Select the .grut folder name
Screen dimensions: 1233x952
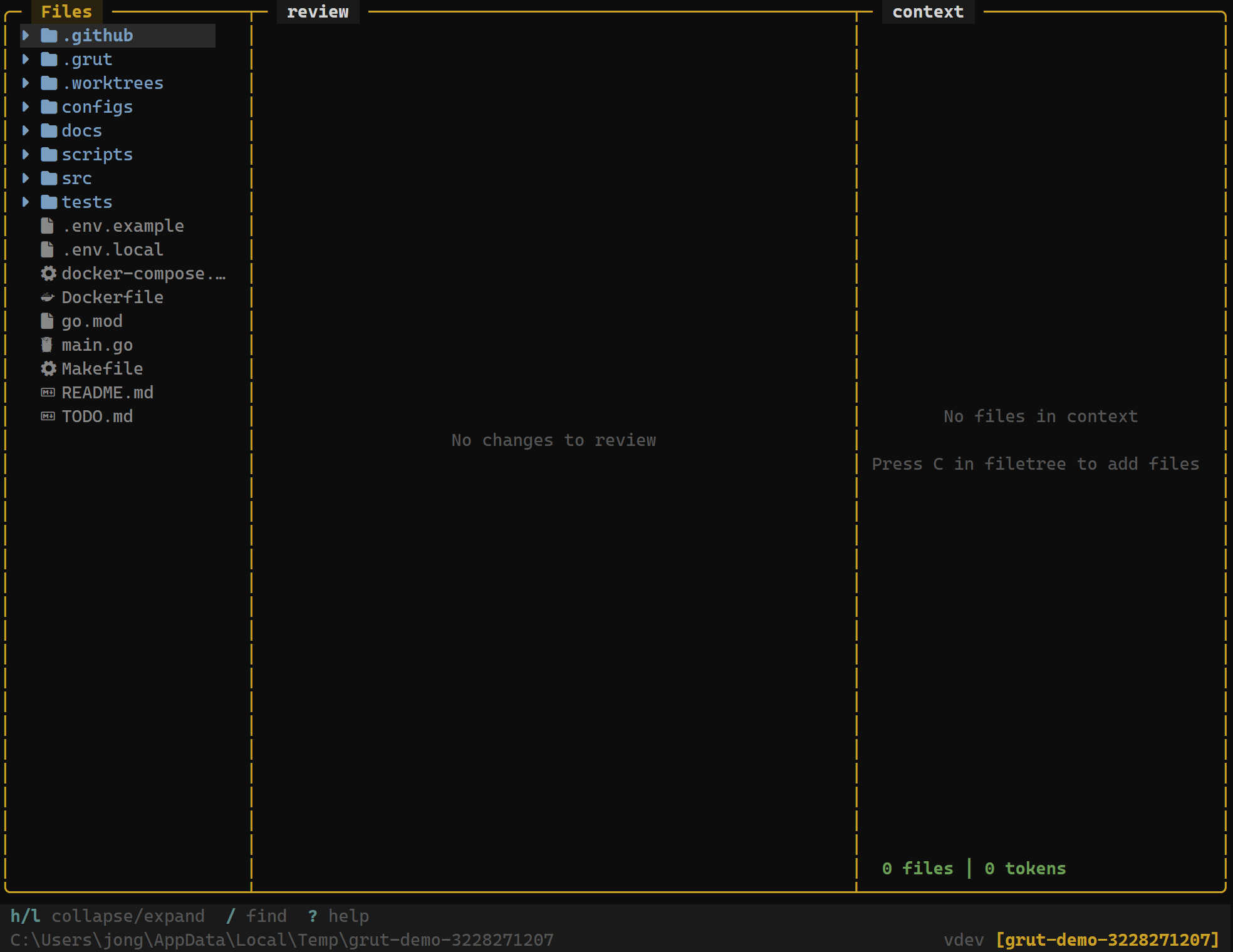click(87, 59)
